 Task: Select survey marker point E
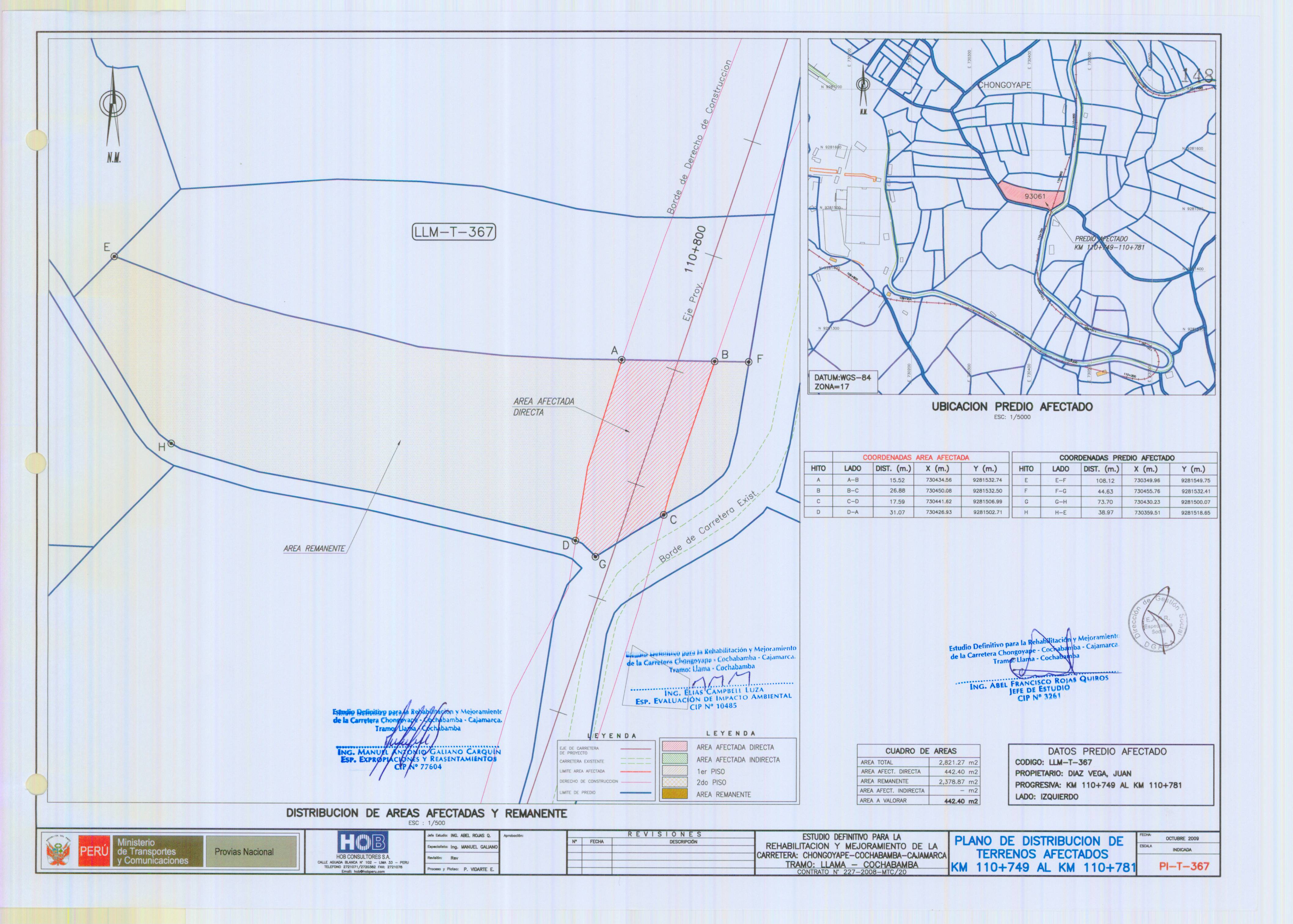pos(114,257)
